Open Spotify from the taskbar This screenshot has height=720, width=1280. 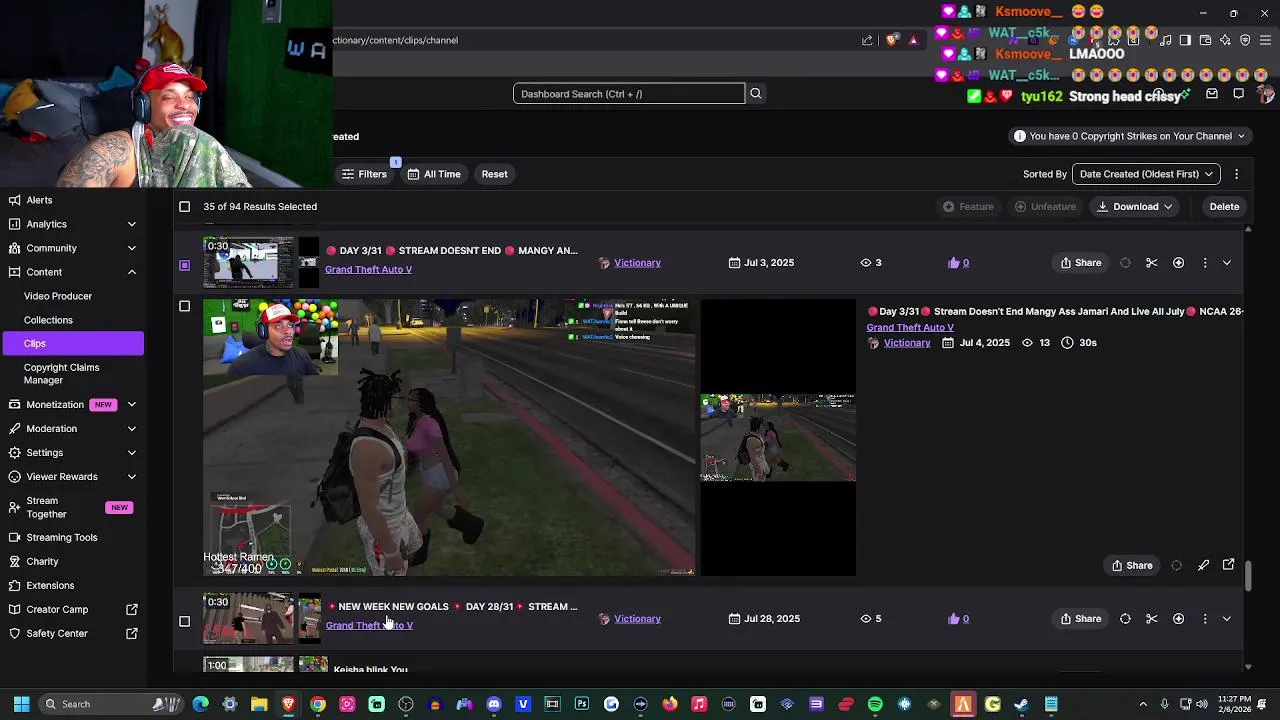[875, 704]
